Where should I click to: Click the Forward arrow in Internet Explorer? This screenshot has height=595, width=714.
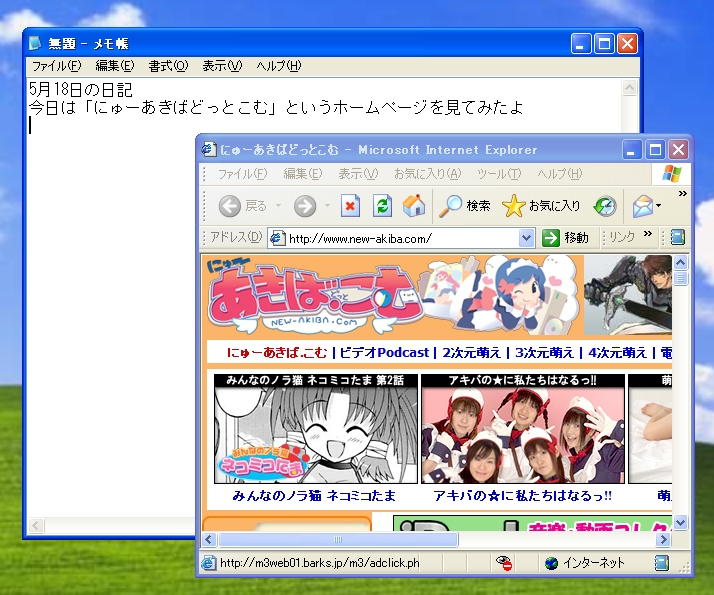[305, 206]
